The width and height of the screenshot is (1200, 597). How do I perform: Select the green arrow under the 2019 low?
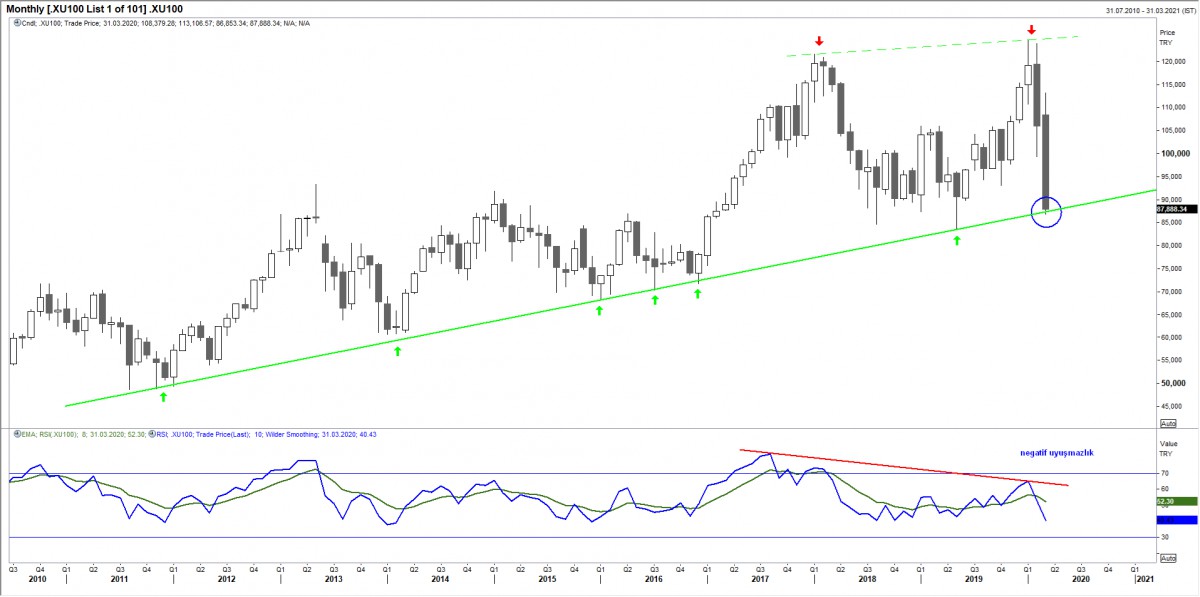[x=957, y=241]
